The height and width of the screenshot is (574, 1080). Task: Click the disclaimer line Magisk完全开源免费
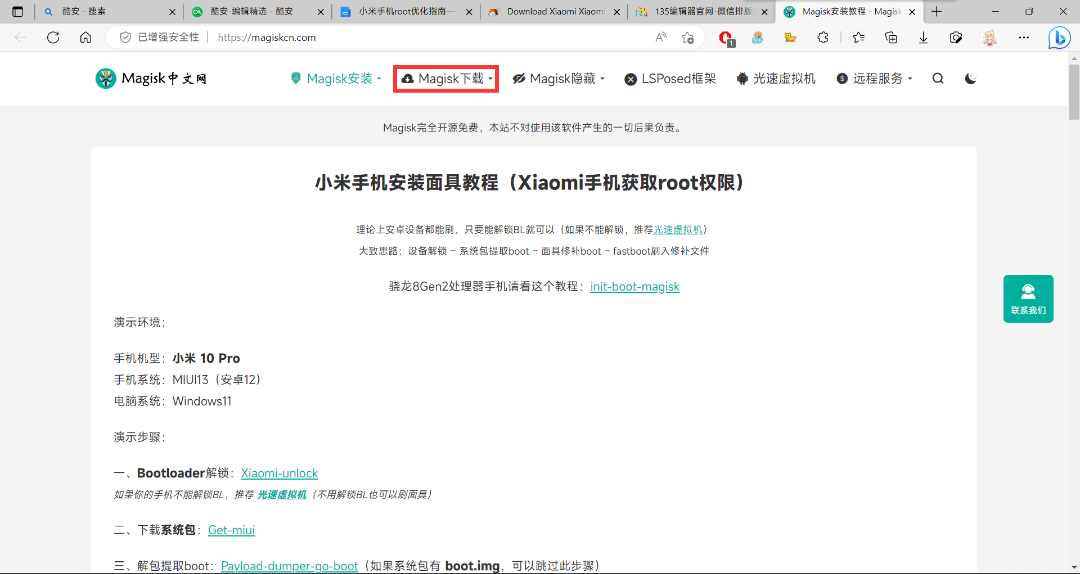533,127
